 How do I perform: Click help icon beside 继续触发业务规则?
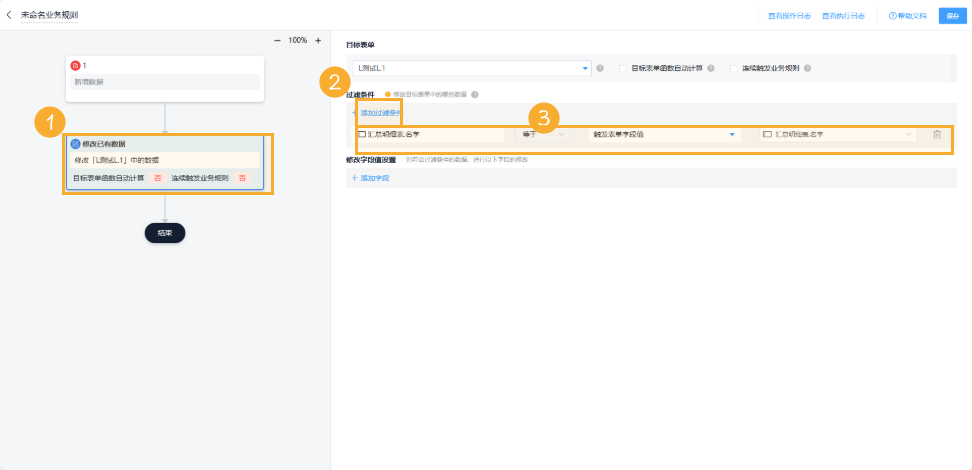click(807, 68)
